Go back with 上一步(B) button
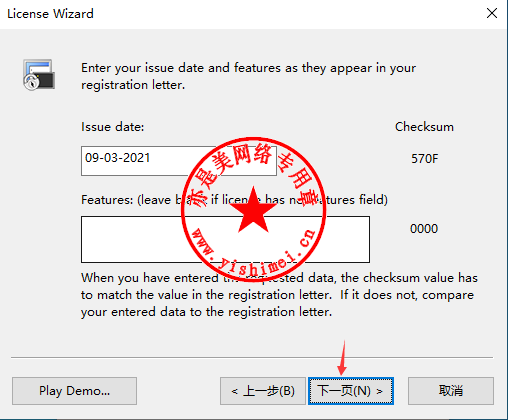Screen dimensions: 508x420 pyautogui.click(x=263, y=391)
